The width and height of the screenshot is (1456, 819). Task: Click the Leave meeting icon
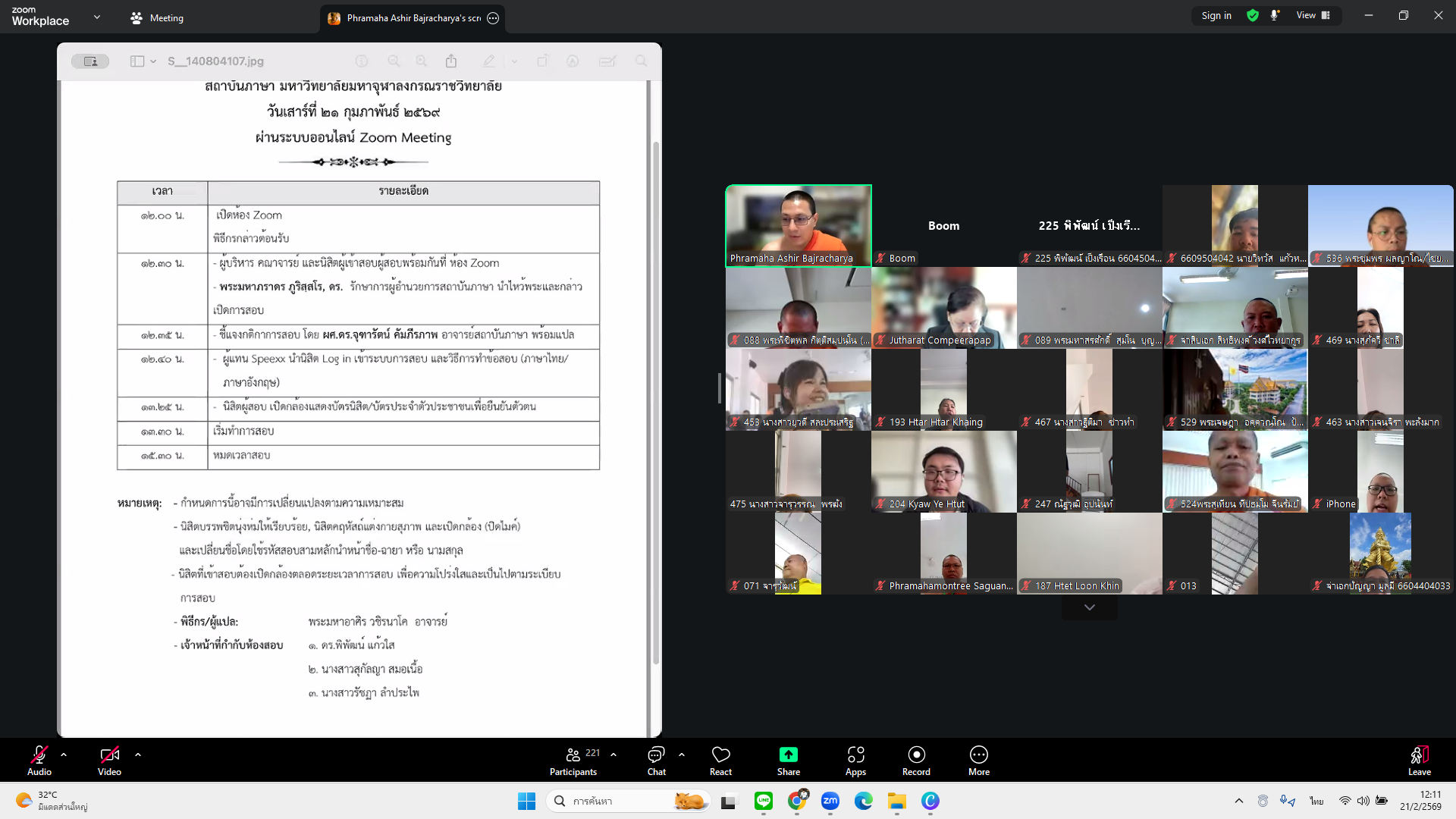1419,755
